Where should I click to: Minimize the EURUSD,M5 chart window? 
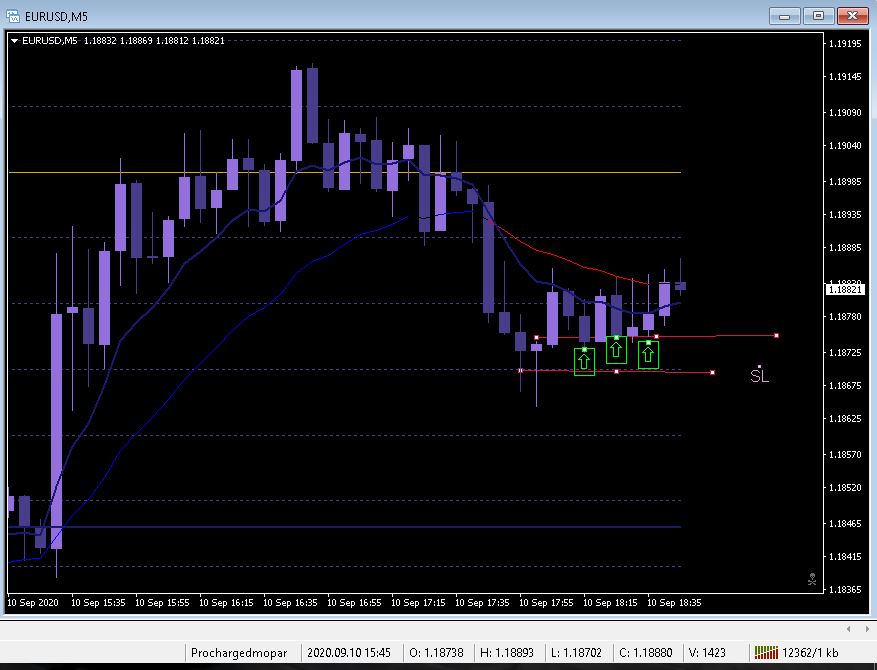click(785, 16)
